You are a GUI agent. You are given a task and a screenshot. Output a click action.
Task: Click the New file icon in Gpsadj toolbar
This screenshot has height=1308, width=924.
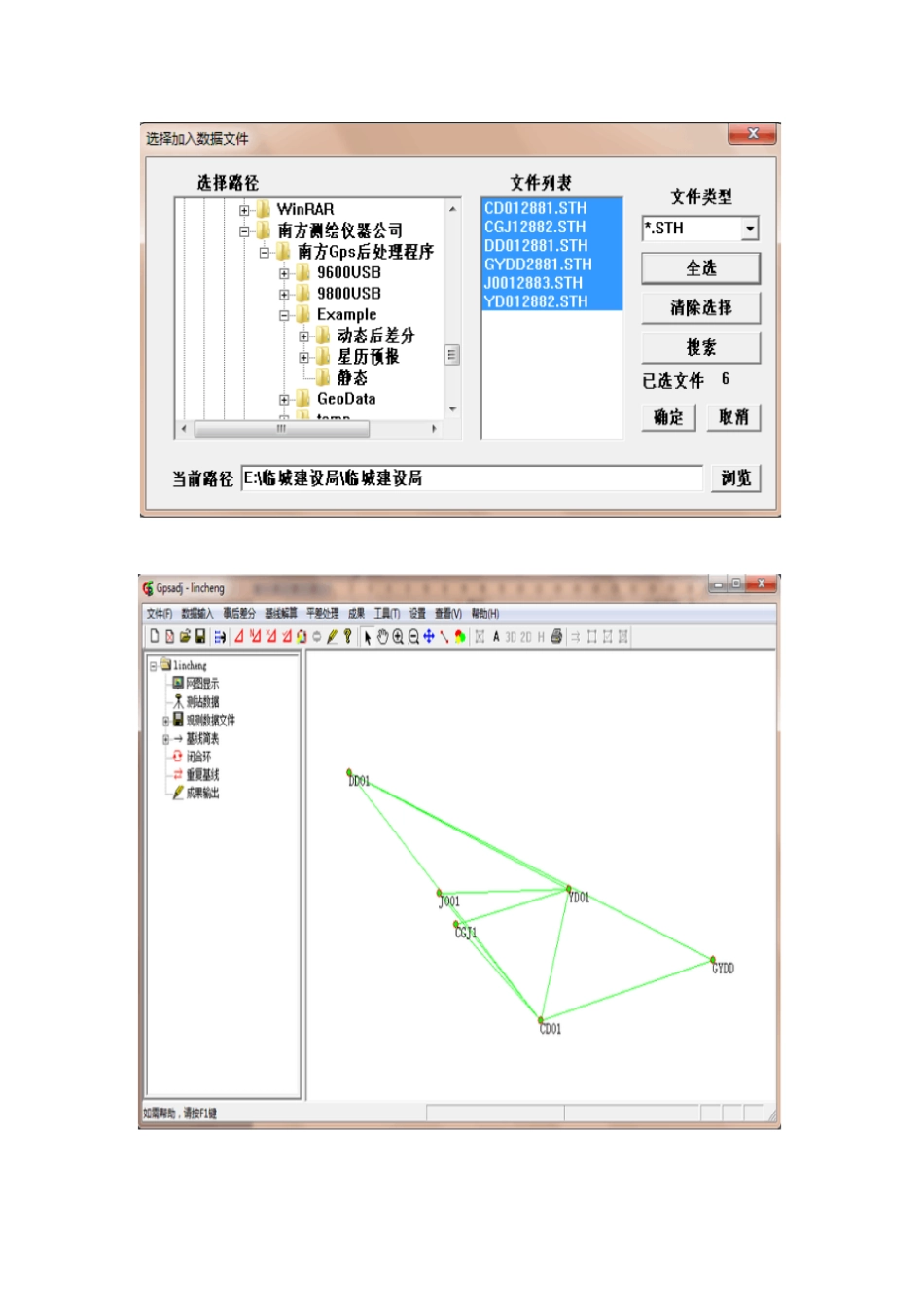(x=155, y=636)
